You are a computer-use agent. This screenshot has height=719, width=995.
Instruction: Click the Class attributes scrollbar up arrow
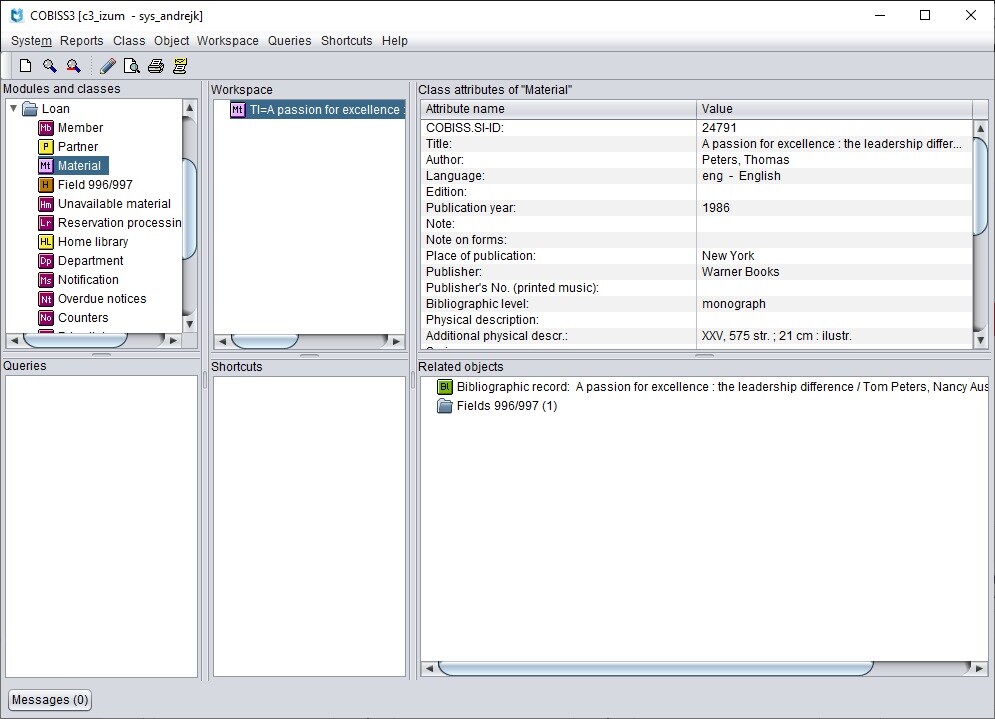point(980,128)
